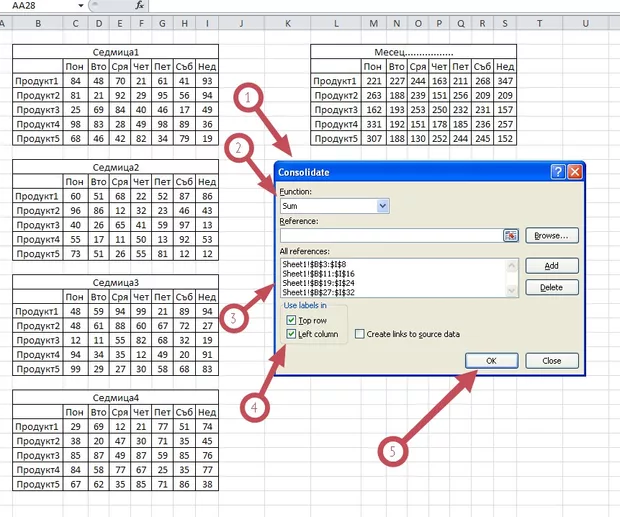620x517 pixels.
Task: Enable Create links to source data
Action: (359, 334)
